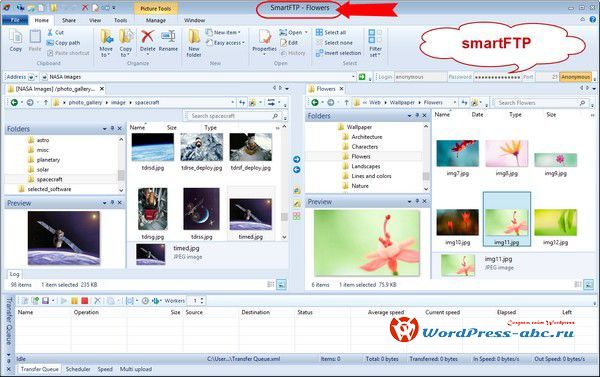Click Up arrow in NASA Images pane toolbar
Image resolution: width=600 pixels, height=377 pixels.
(46, 103)
